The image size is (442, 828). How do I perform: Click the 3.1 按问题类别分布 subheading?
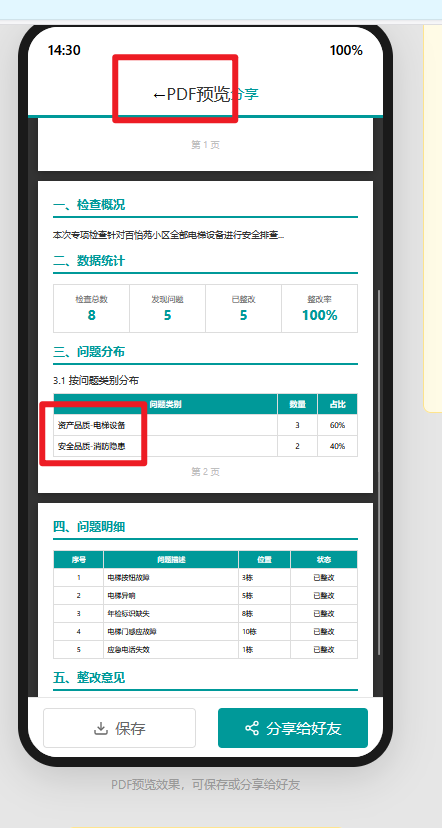96,380
